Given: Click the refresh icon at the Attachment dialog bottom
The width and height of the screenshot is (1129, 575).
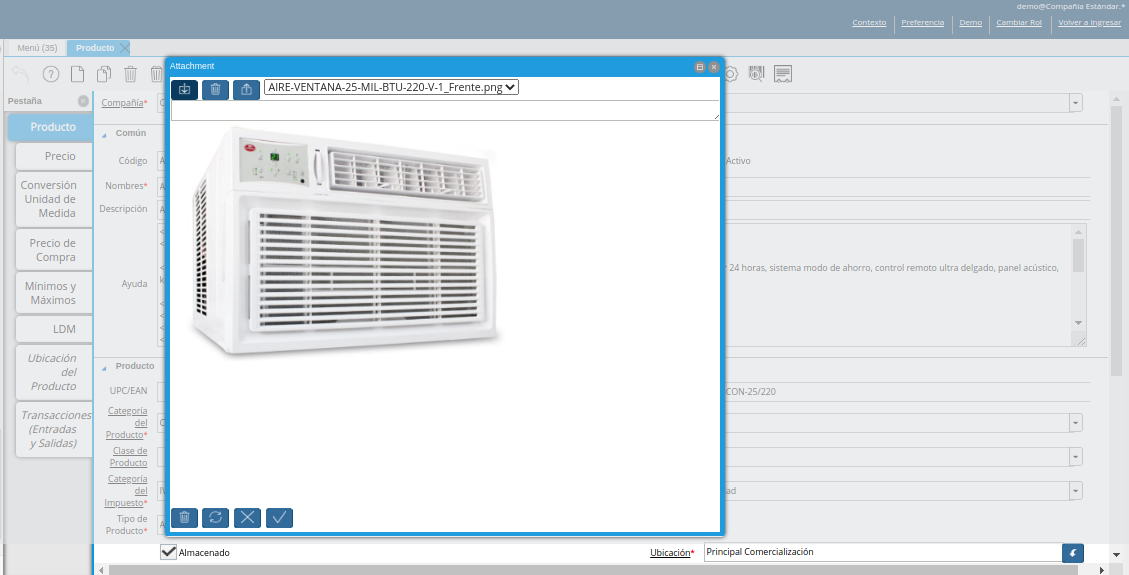Looking at the screenshot, I should tap(215, 517).
